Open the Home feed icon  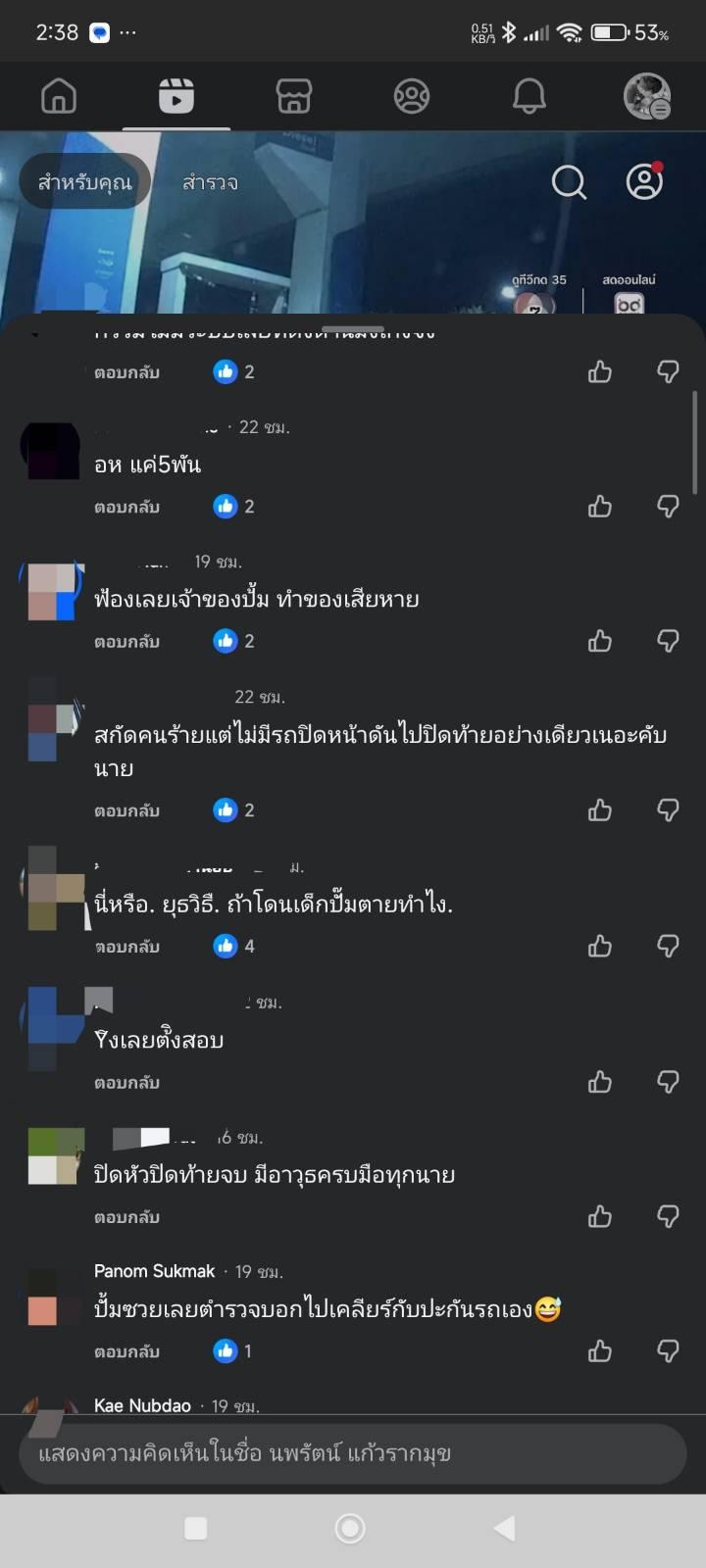tap(59, 96)
